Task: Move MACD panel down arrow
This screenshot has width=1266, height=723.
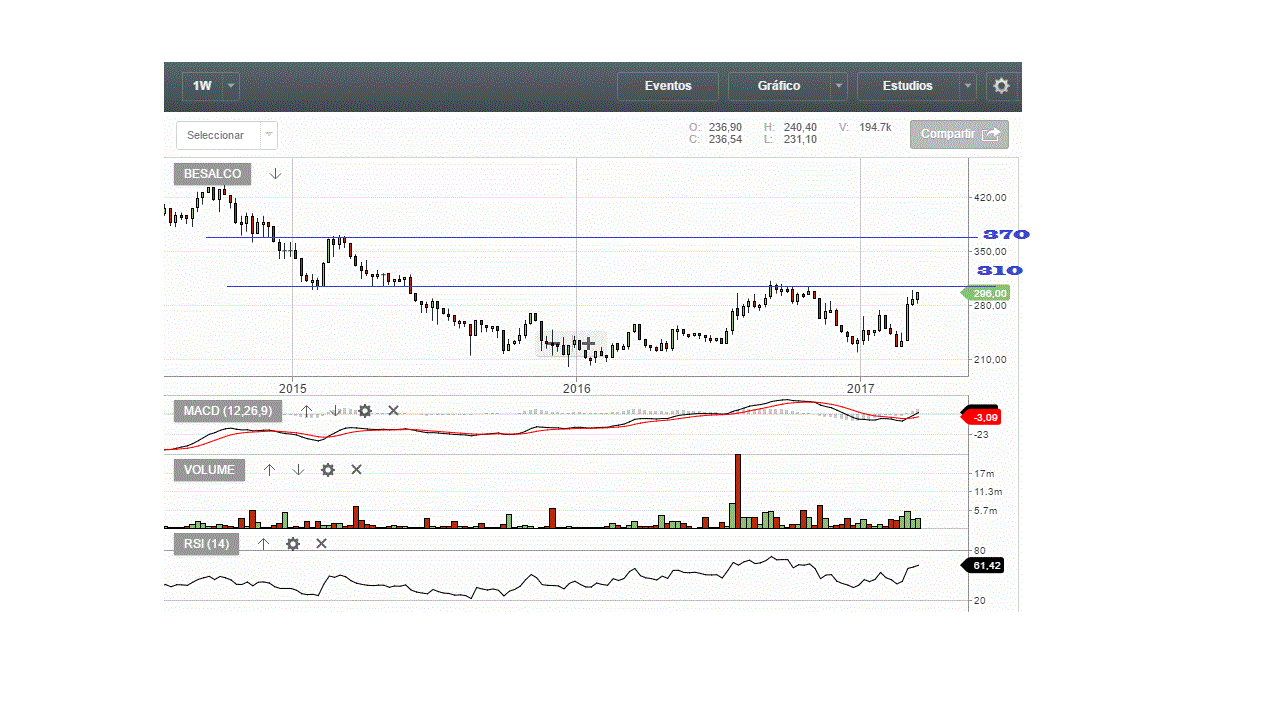Action: (336, 411)
